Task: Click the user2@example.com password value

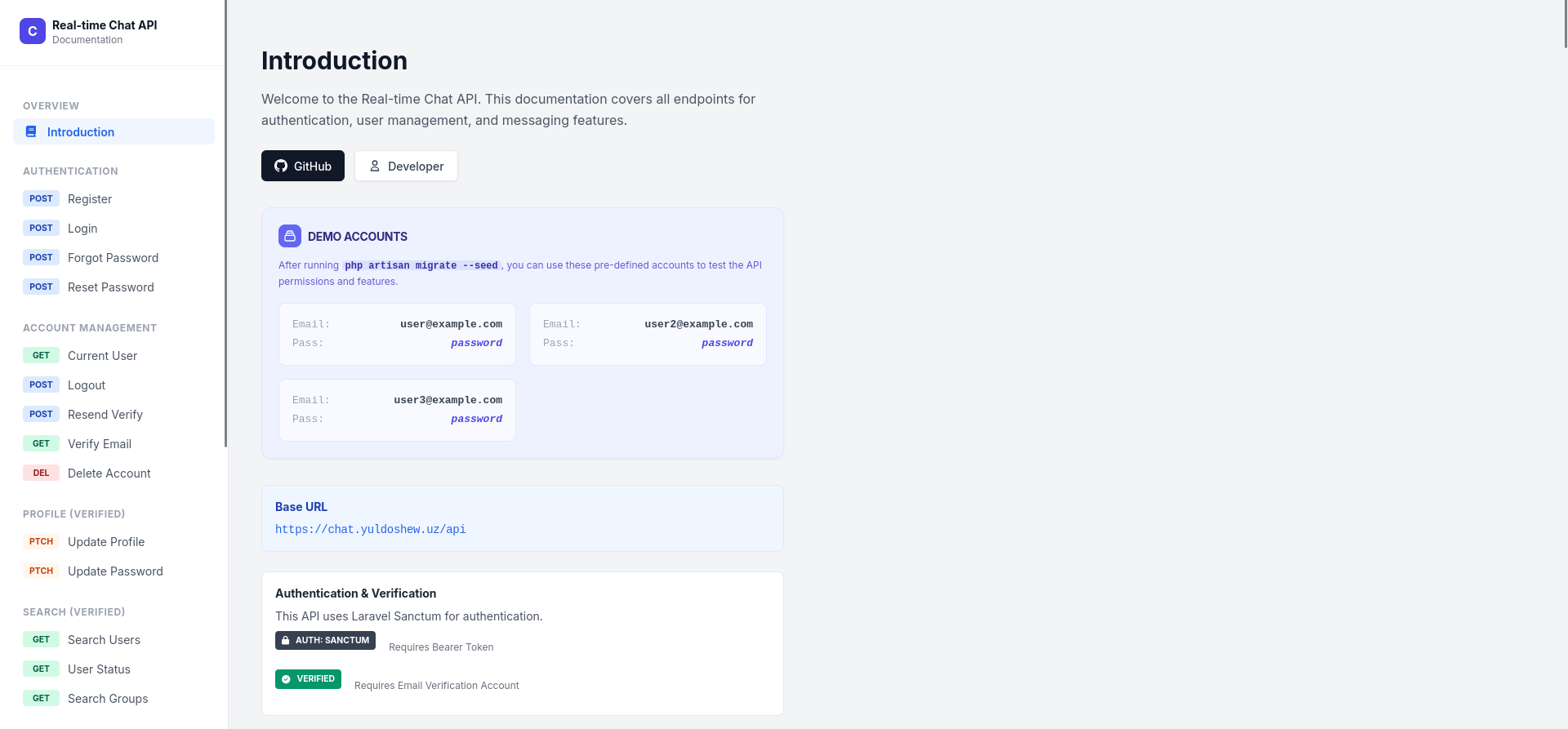Action: [727, 343]
